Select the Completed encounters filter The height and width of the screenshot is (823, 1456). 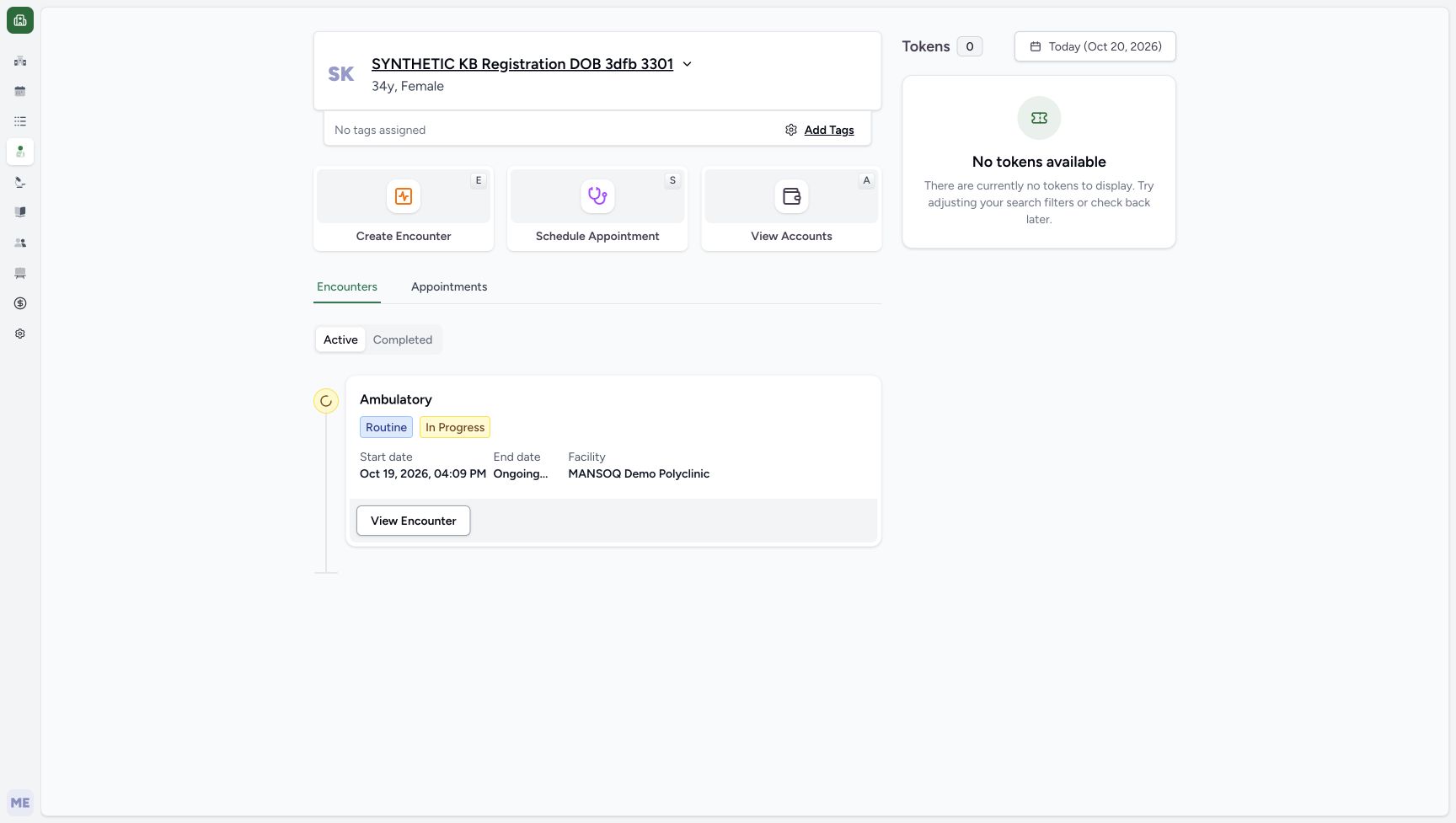(x=403, y=339)
